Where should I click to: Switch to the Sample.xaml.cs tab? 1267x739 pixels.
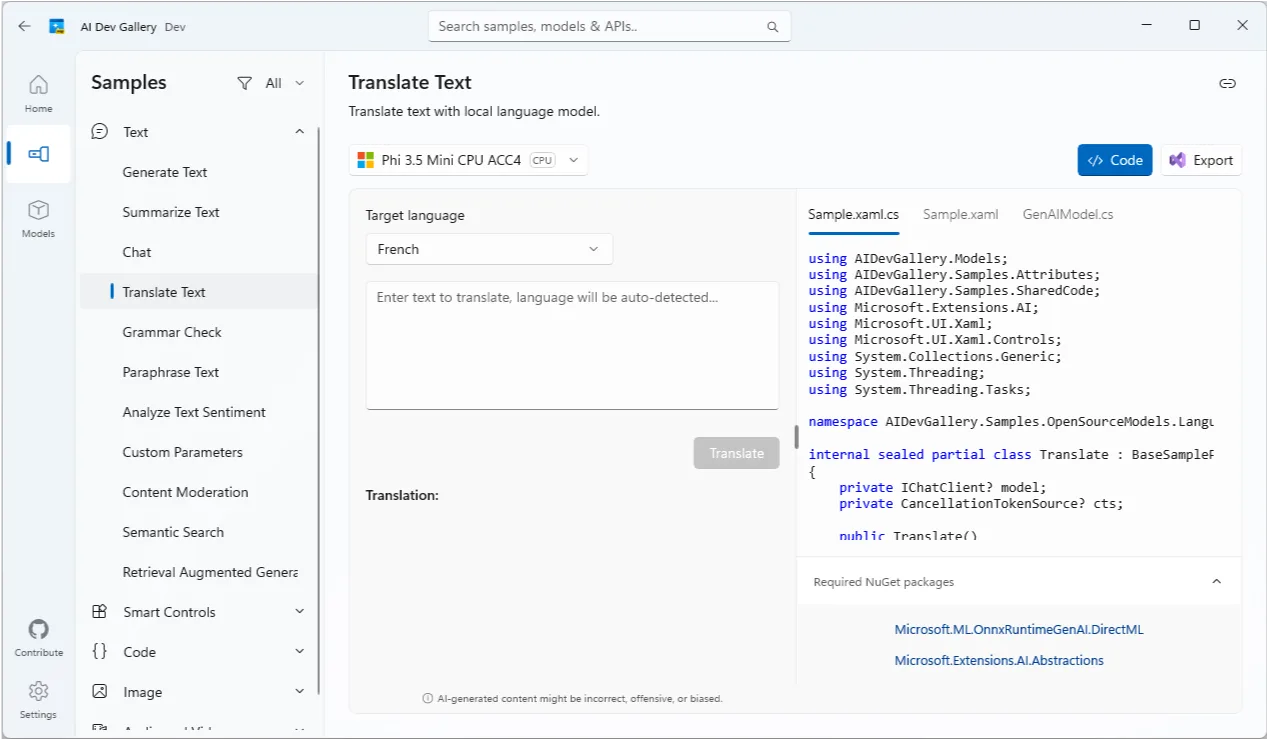[x=853, y=214]
